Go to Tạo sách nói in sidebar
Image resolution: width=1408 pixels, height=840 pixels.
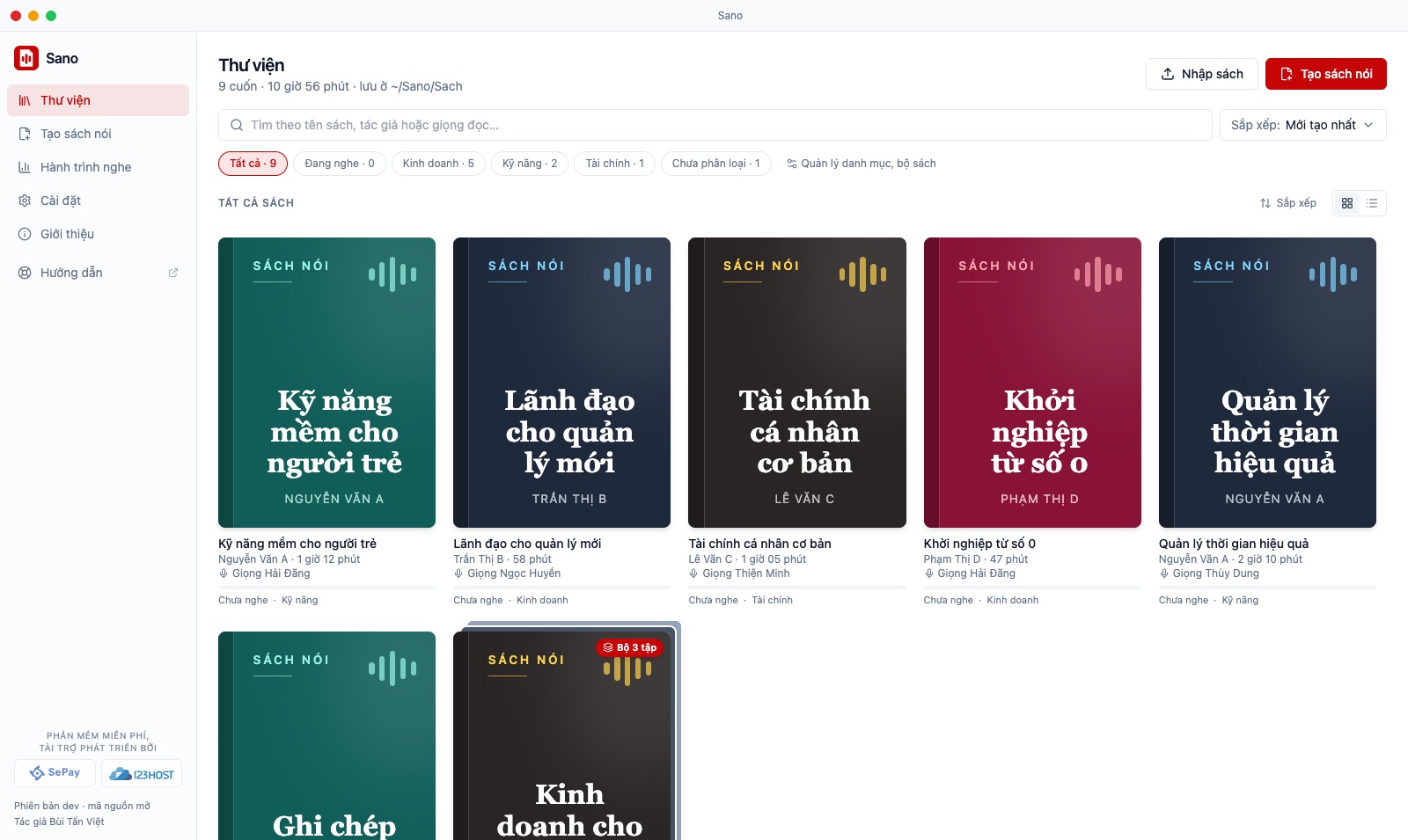(98, 134)
